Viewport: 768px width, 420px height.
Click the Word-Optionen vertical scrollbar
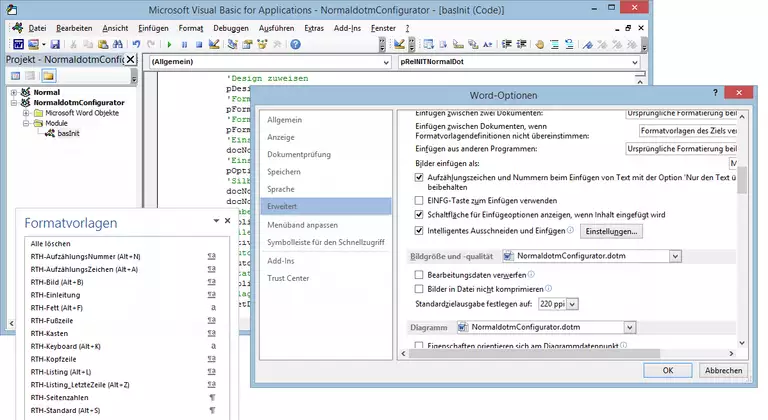(741, 220)
